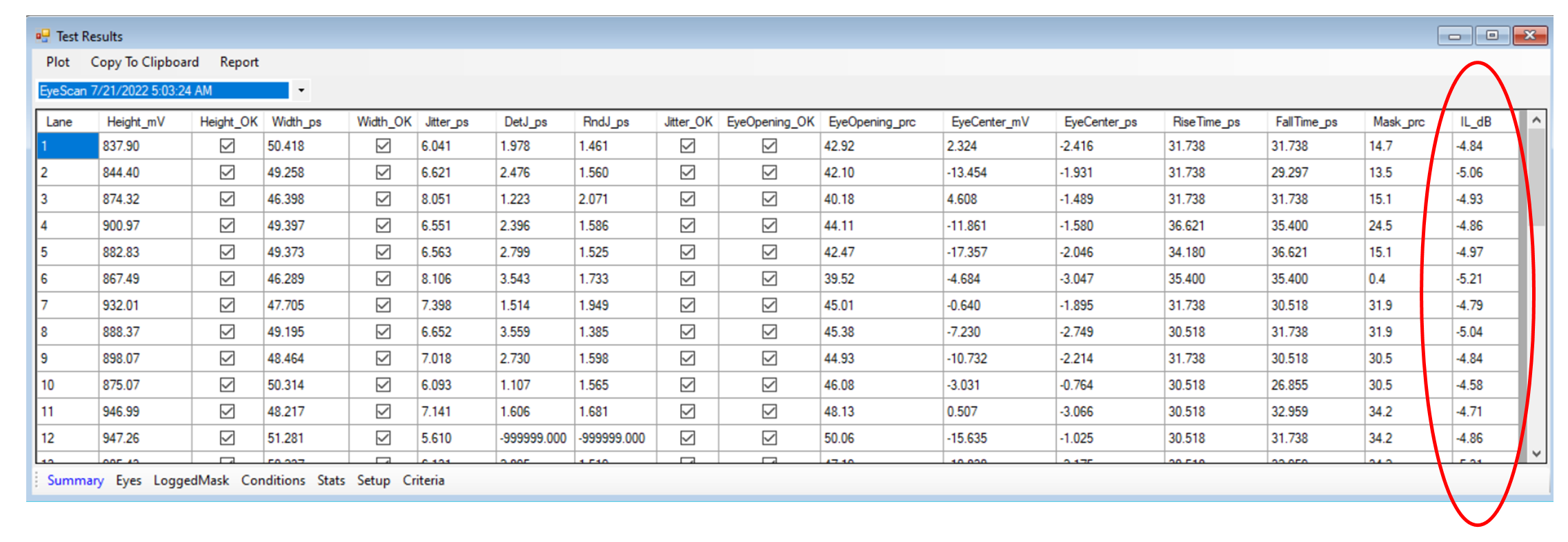Switch to the Criteria tab
This screenshot has width=1568, height=542.
[x=423, y=481]
